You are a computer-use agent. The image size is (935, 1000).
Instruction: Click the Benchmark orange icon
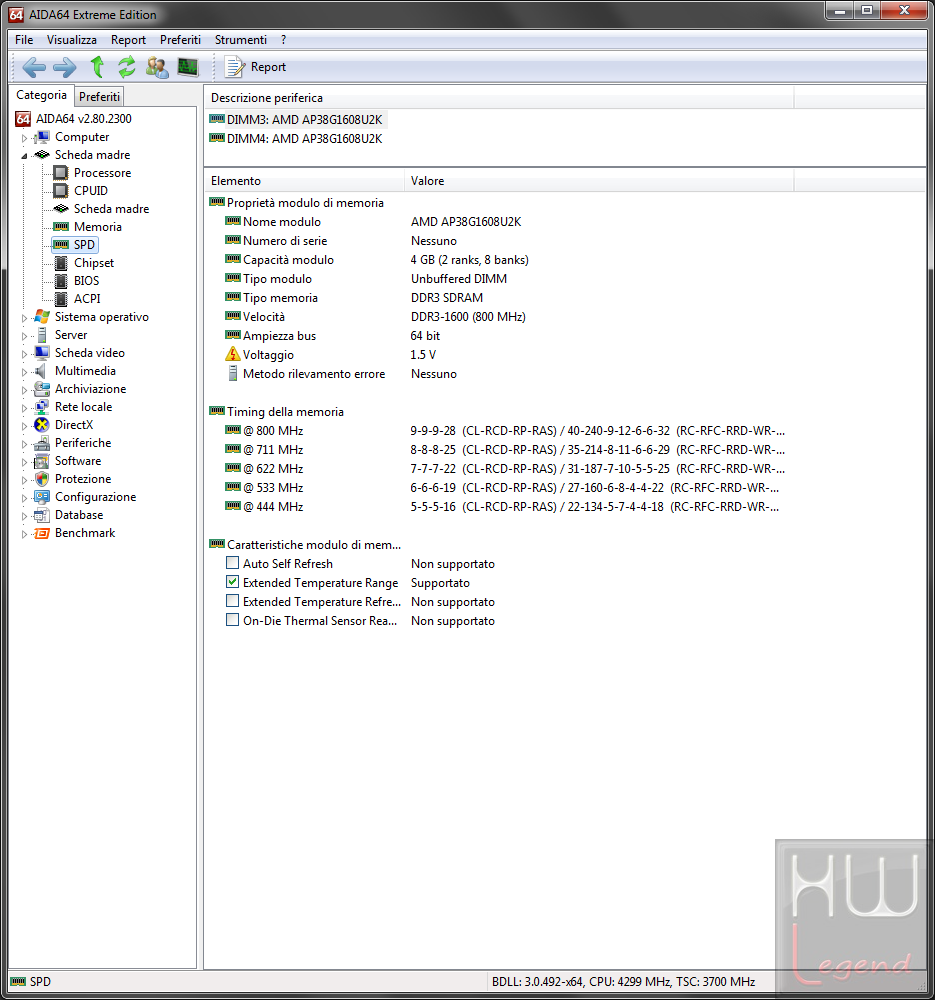click(42, 533)
